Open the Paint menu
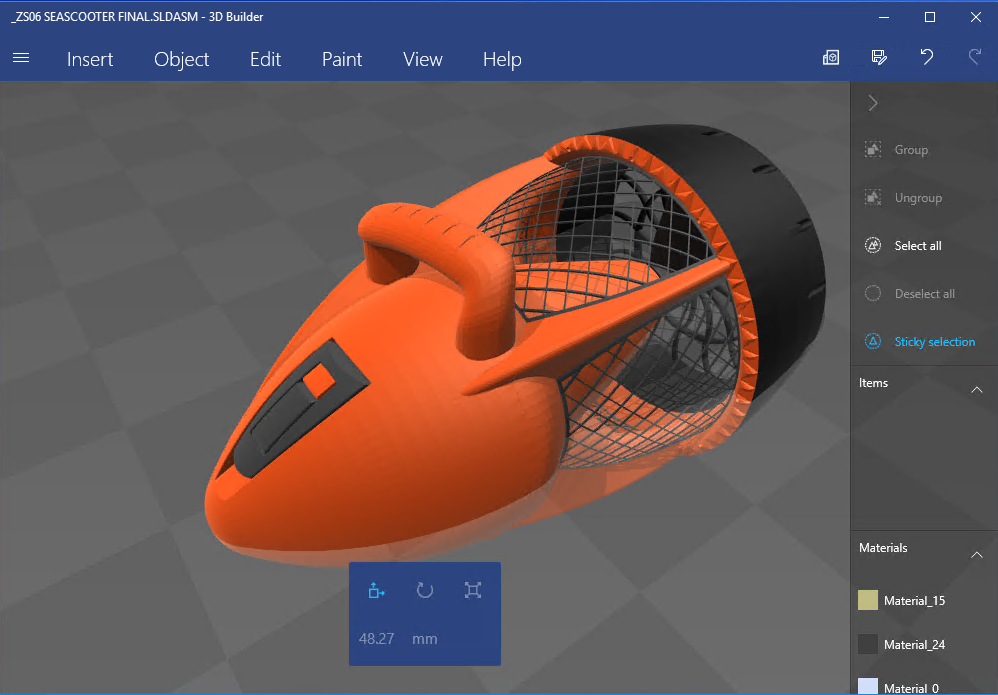998x695 pixels. (x=342, y=59)
